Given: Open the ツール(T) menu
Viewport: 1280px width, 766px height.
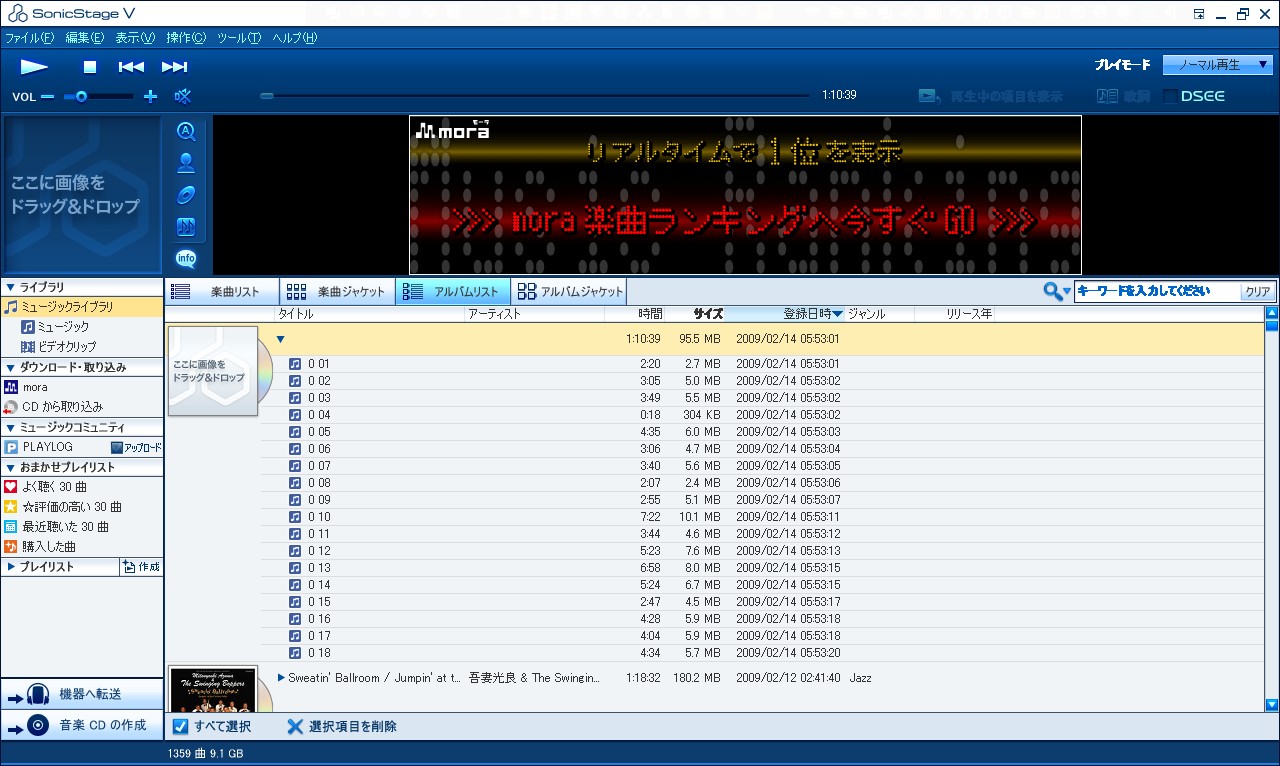Looking at the screenshot, I should 239,38.
